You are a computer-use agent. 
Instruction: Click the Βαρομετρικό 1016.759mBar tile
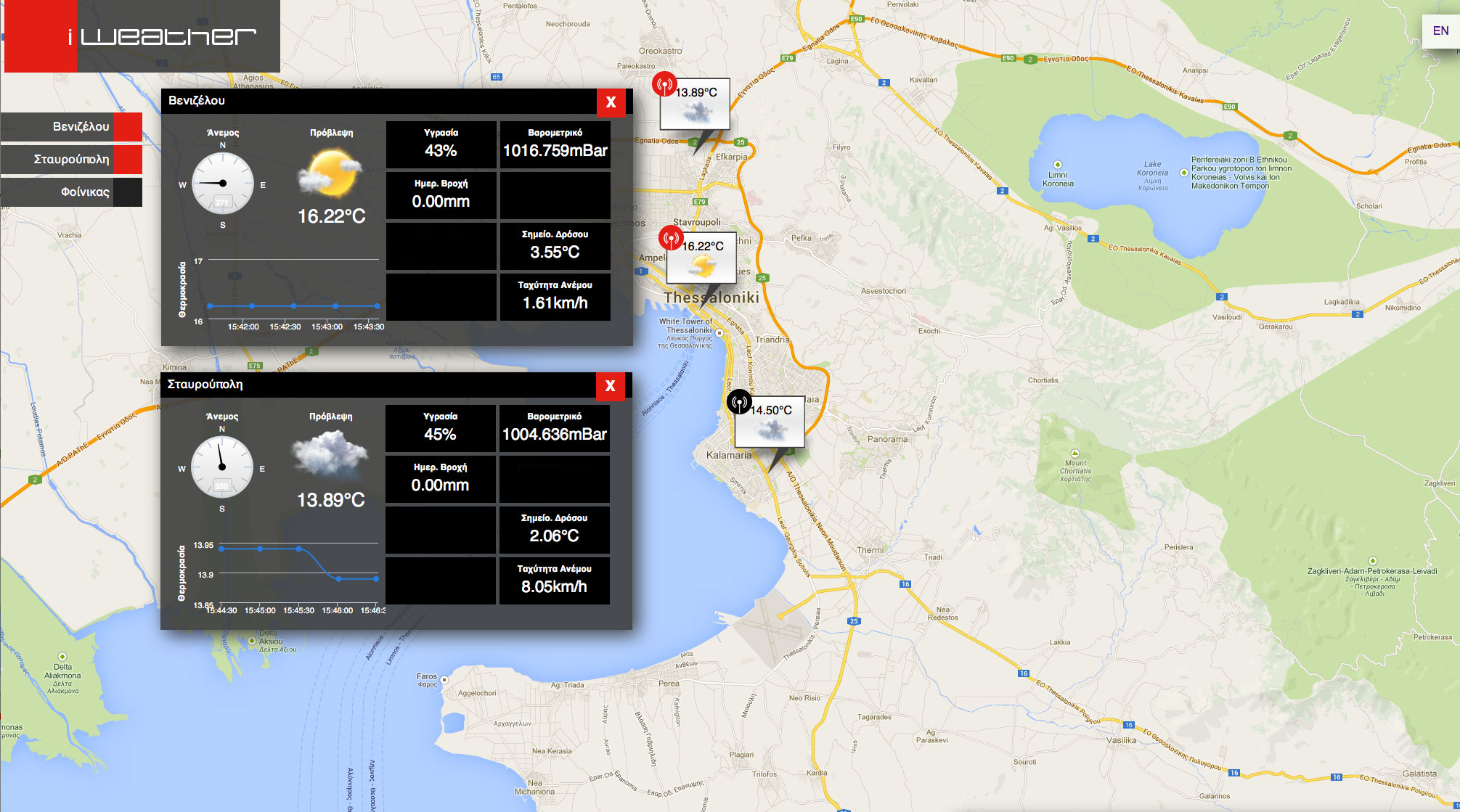pos(555,144)
